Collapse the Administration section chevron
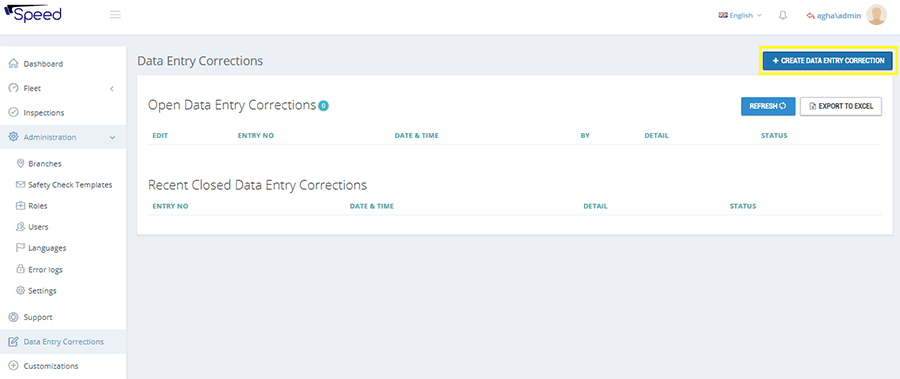This screenshot has width=900, height=379. pos(112,137)
